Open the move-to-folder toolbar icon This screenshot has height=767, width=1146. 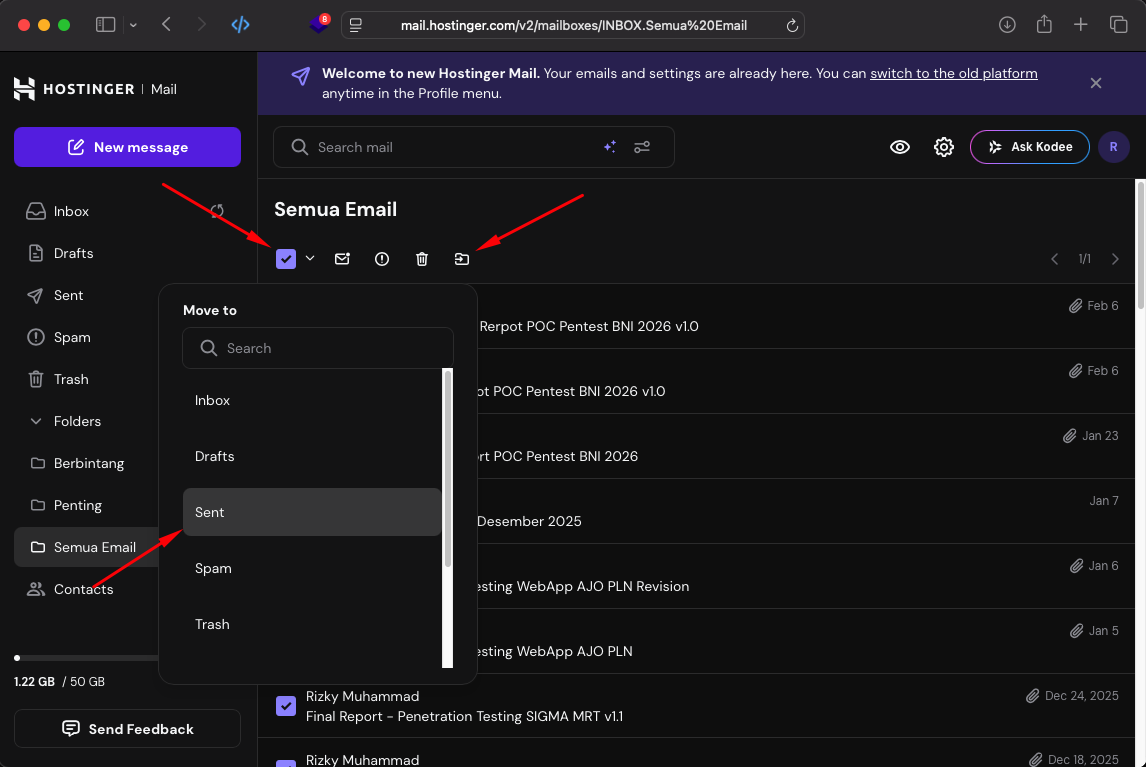pos(461,258)
